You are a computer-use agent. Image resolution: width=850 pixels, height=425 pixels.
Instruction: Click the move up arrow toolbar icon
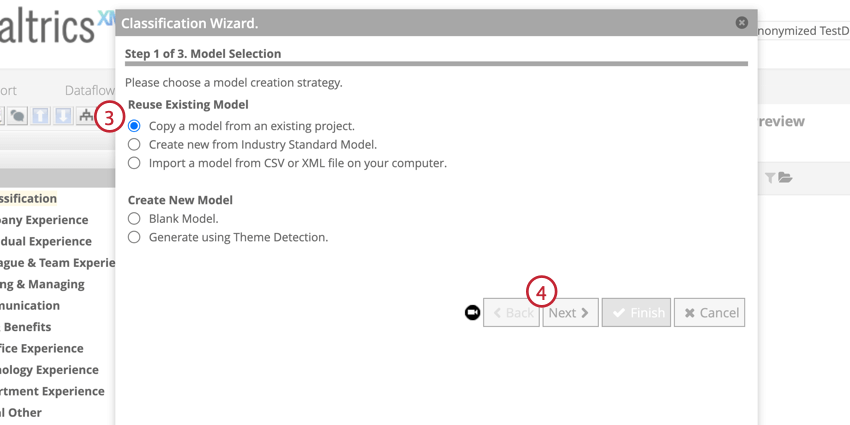pyautogui.click(x=40, y=116)
